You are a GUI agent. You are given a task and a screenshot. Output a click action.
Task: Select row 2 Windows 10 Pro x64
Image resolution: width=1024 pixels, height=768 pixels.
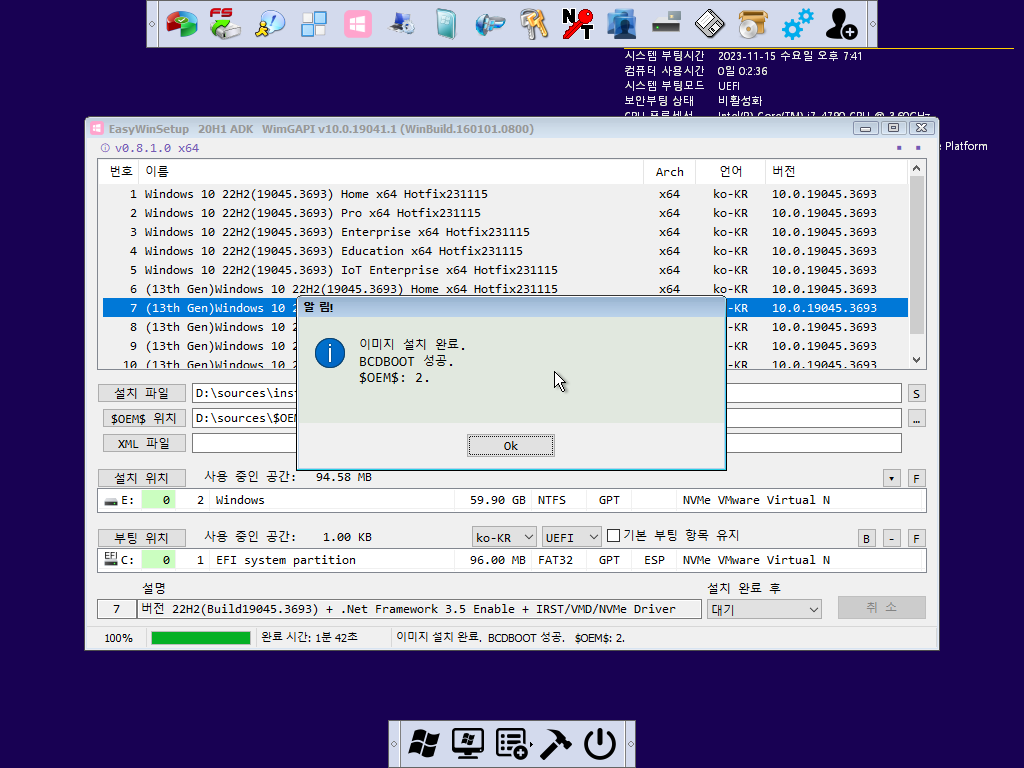pyautogui.click(x=505, y=213)
